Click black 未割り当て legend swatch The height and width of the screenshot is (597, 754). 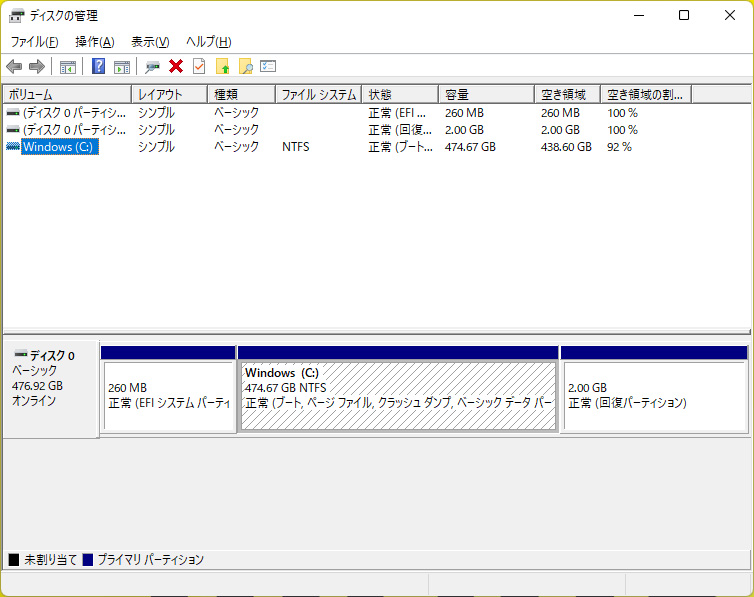click(x=14, y=560)
